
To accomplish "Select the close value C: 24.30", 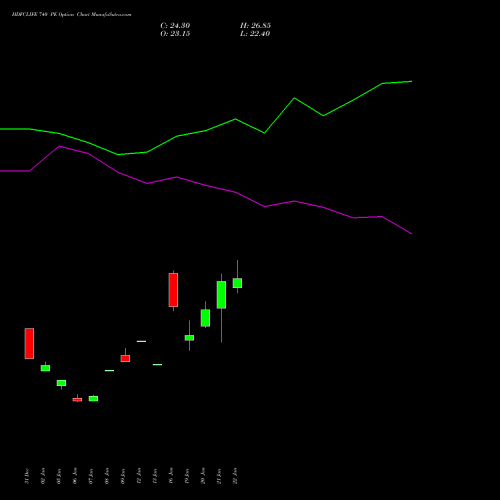I will (175, 26).
